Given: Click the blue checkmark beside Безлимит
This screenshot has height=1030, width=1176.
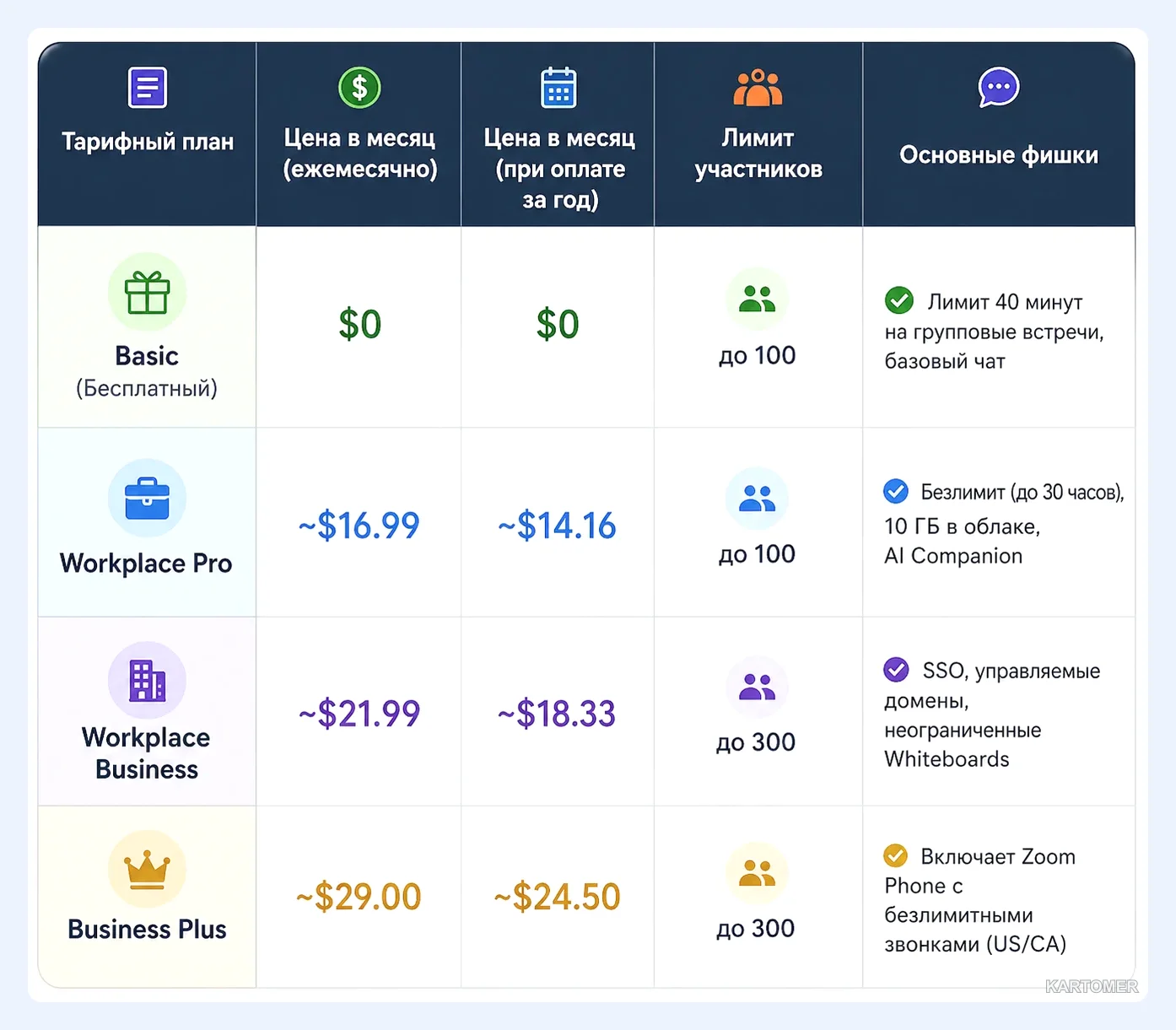Looking at the screenshot, I should pos(896,491).
